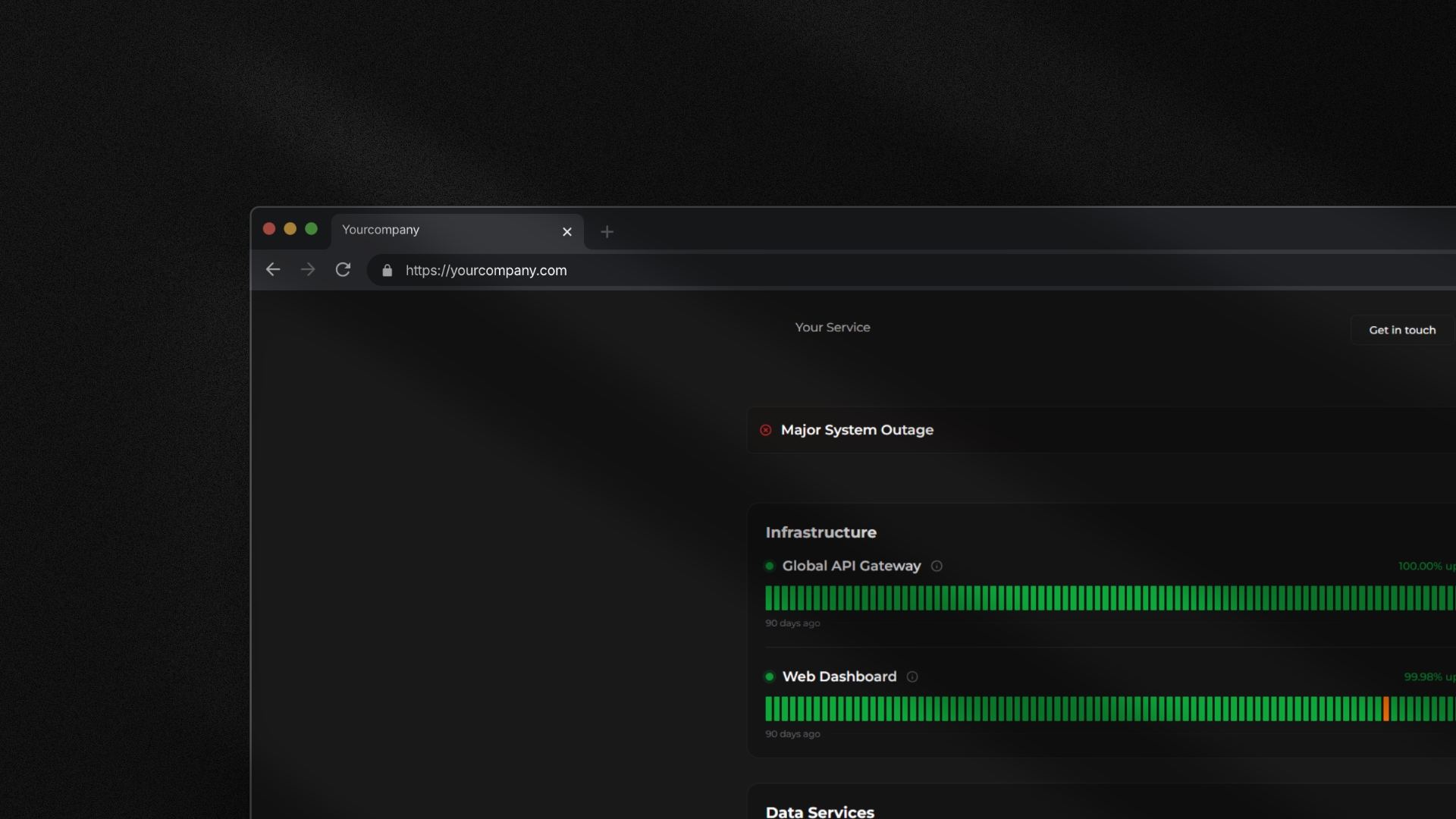Click the Global API Gateway service name
Screen dimensions: 1456x819
852,566
